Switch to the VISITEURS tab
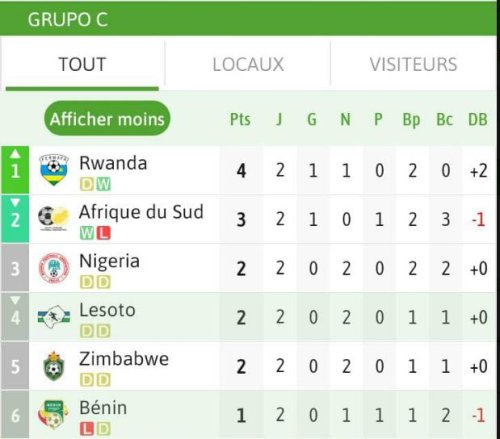This screenshot has height=439, width=500. (413, 64)
